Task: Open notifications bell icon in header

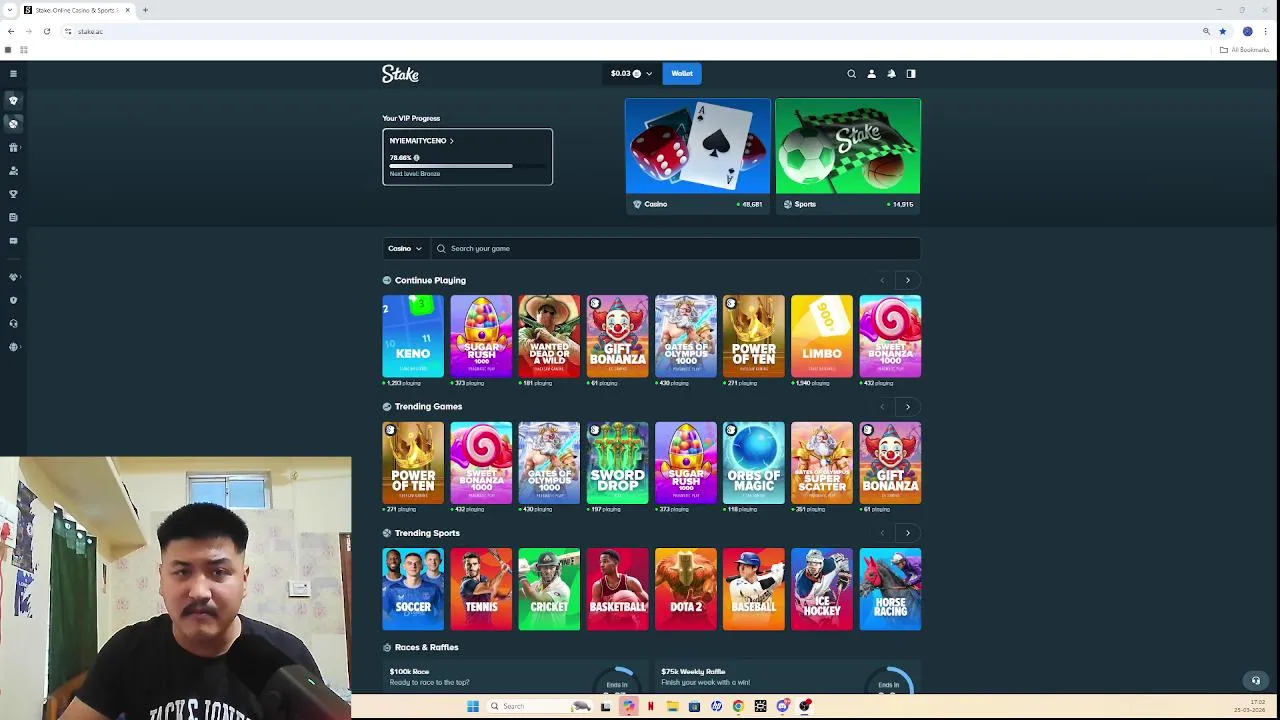Action: [x=891, y=73]
